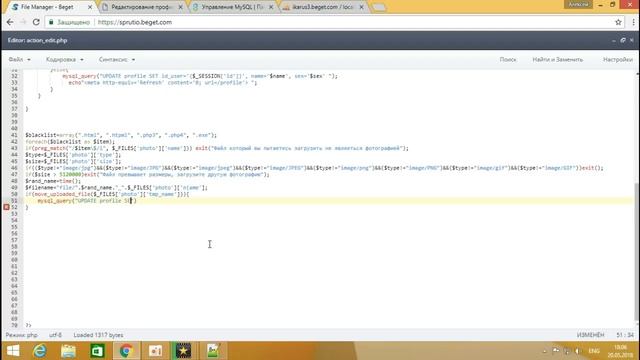Maximize the editor action_edit.php panel
The height and width of the screenshot is (360, 640).
[623, 40]
